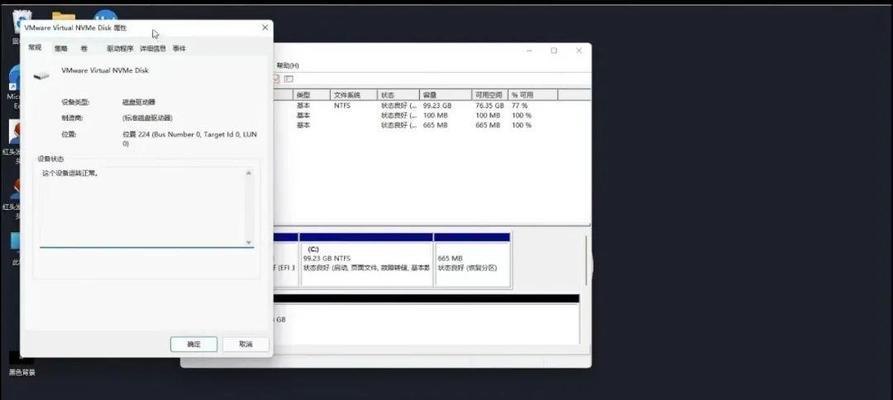Select the 665 MB capacity cell in volume list

point(435,125)
